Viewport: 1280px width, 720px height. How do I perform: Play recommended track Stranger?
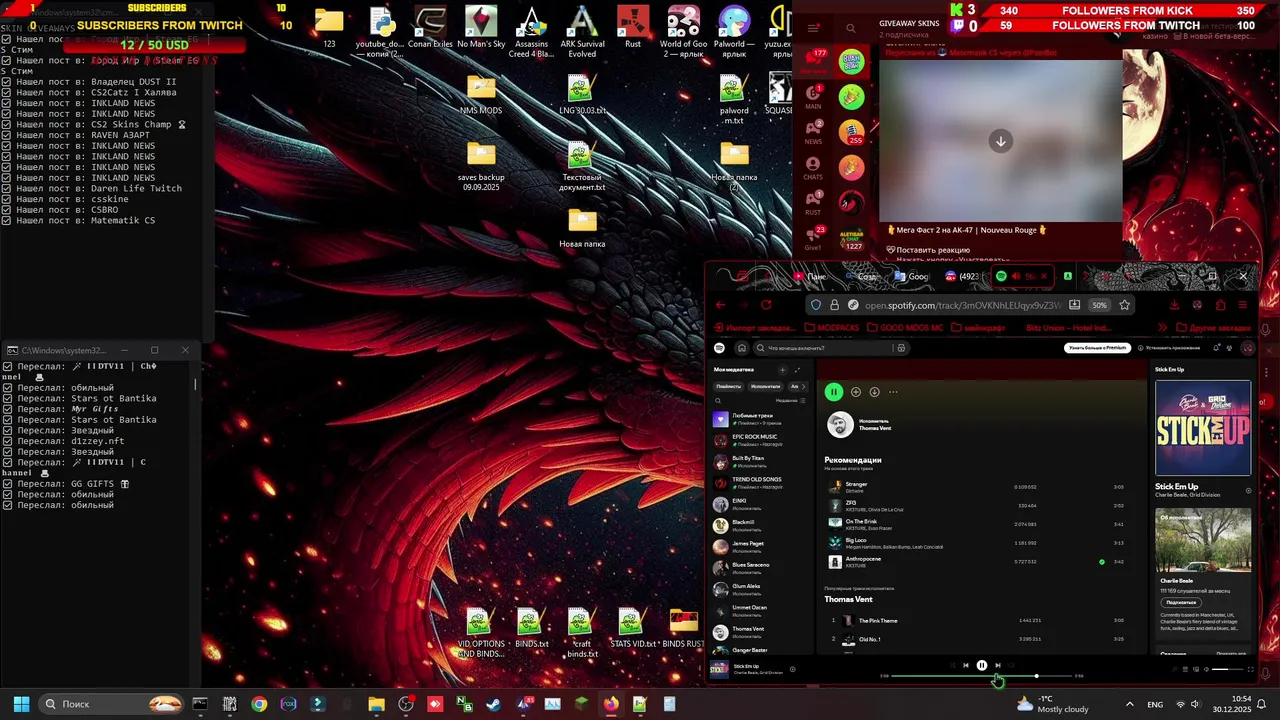[x=980, y=487]
